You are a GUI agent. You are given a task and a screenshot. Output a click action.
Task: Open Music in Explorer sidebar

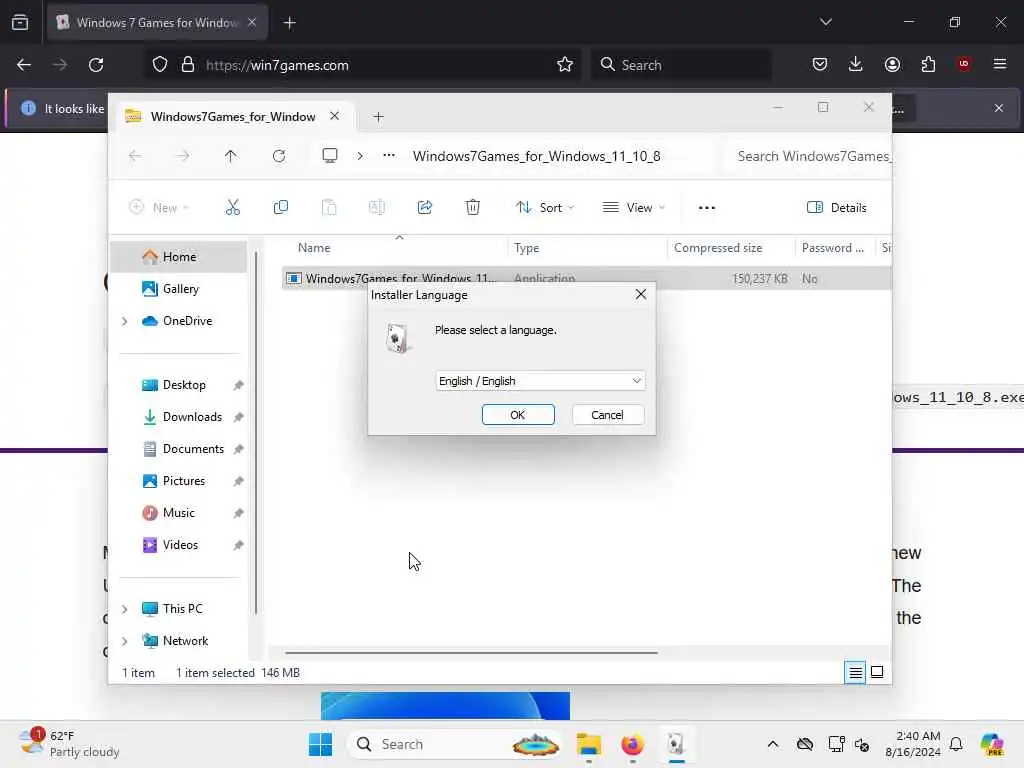pos(179,513)
